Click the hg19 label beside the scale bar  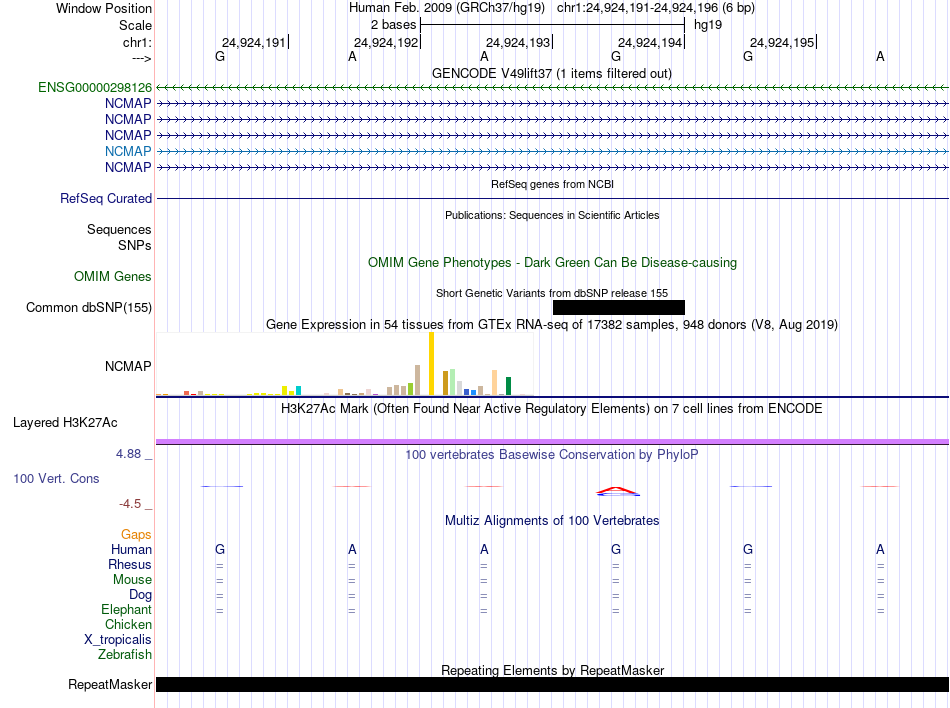pyautogui.click(x=708, y=25)
